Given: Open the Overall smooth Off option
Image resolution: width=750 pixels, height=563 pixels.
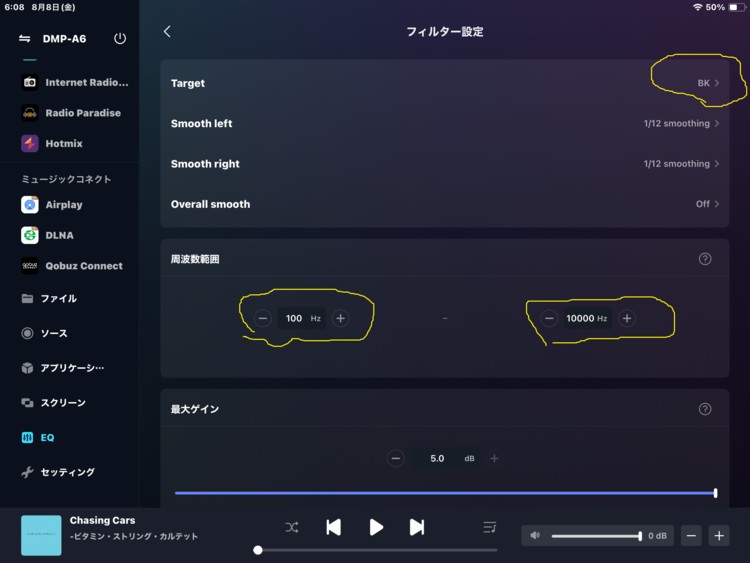Looking at the screenshot, I should [445, 204].
